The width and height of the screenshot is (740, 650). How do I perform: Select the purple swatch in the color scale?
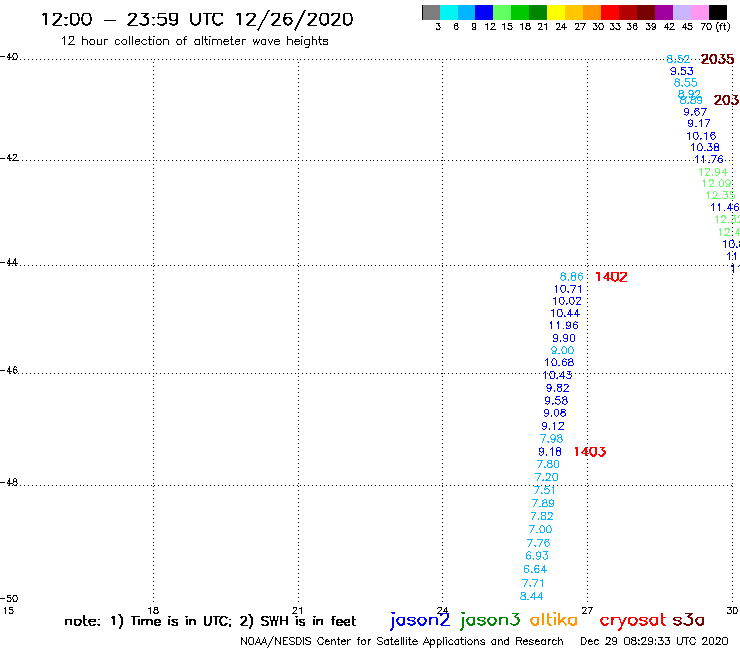(664, 12)
